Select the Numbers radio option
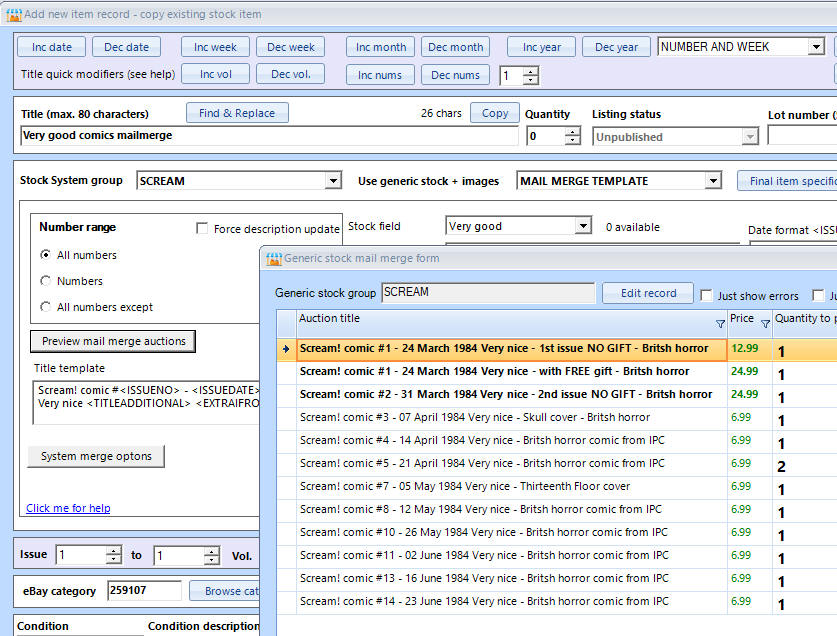Viewport: 837px width, 636px height. click(x=46, y=280)
